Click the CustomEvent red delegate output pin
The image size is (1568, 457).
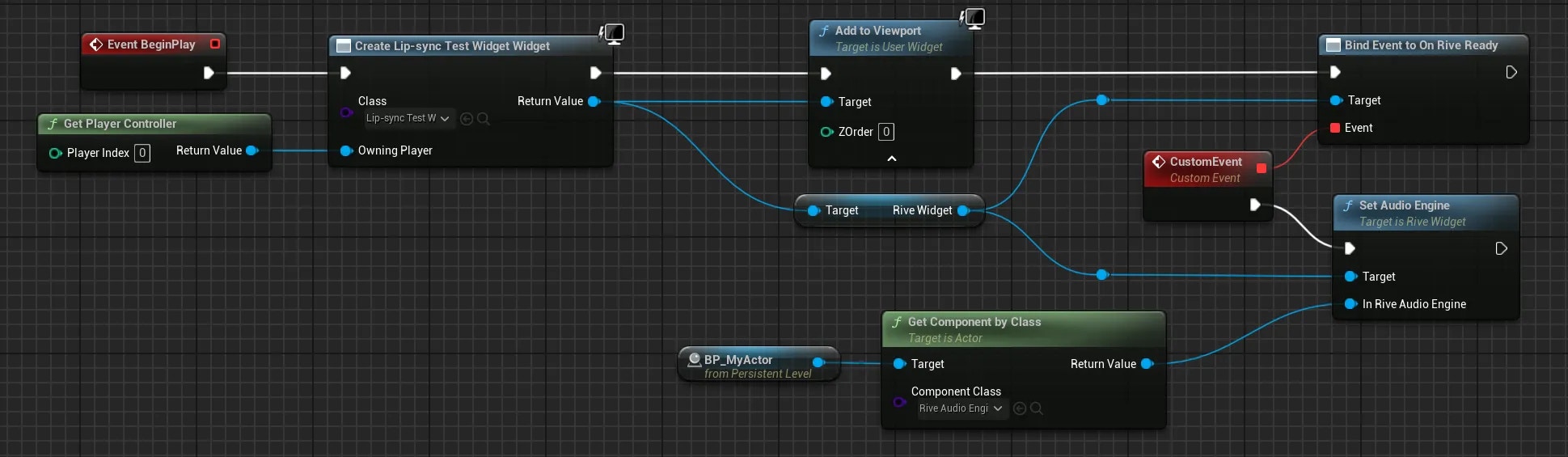pos(1262,168)
